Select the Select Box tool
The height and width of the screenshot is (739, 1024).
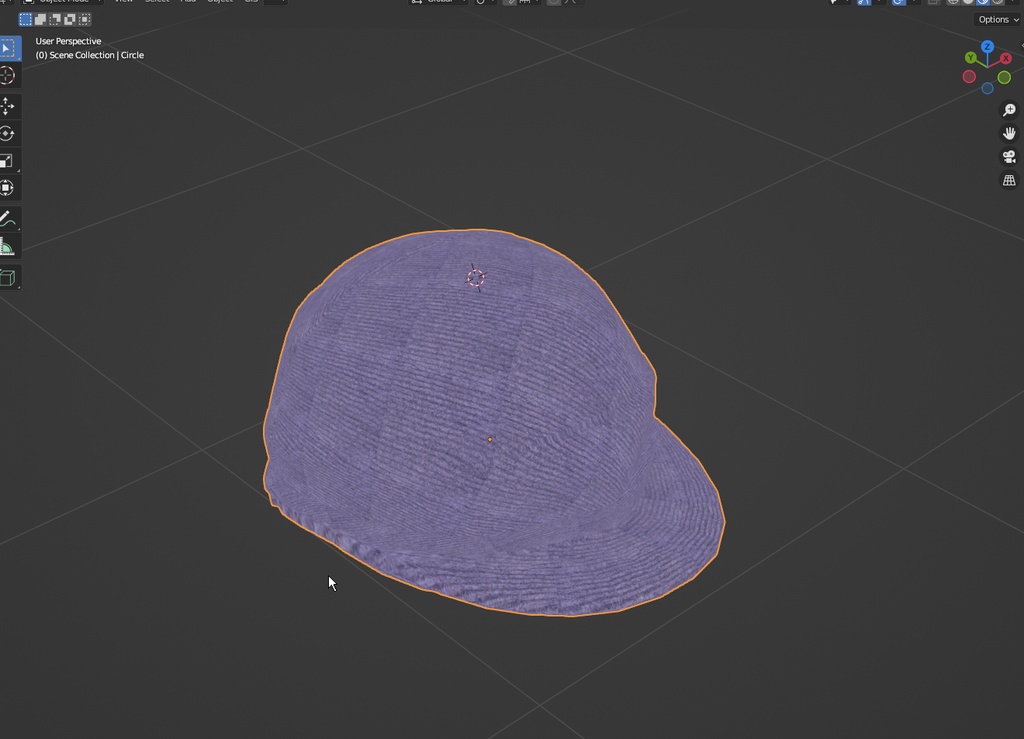(8, 48)
